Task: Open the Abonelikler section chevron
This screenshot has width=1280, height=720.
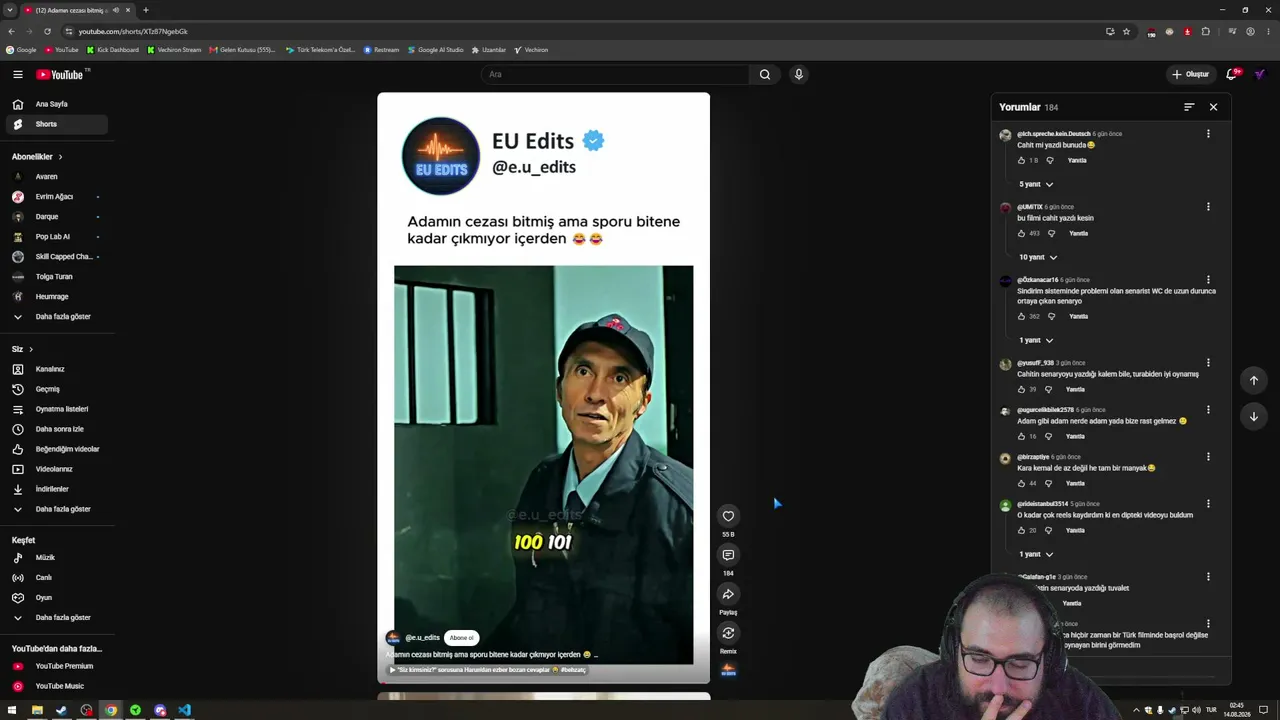Action: tap(60, 157)
